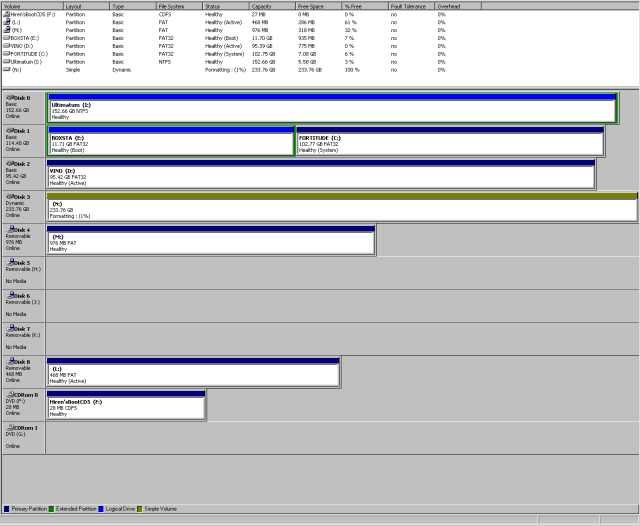Click the Ultimatum volume icon in list

tap(7, 62)
